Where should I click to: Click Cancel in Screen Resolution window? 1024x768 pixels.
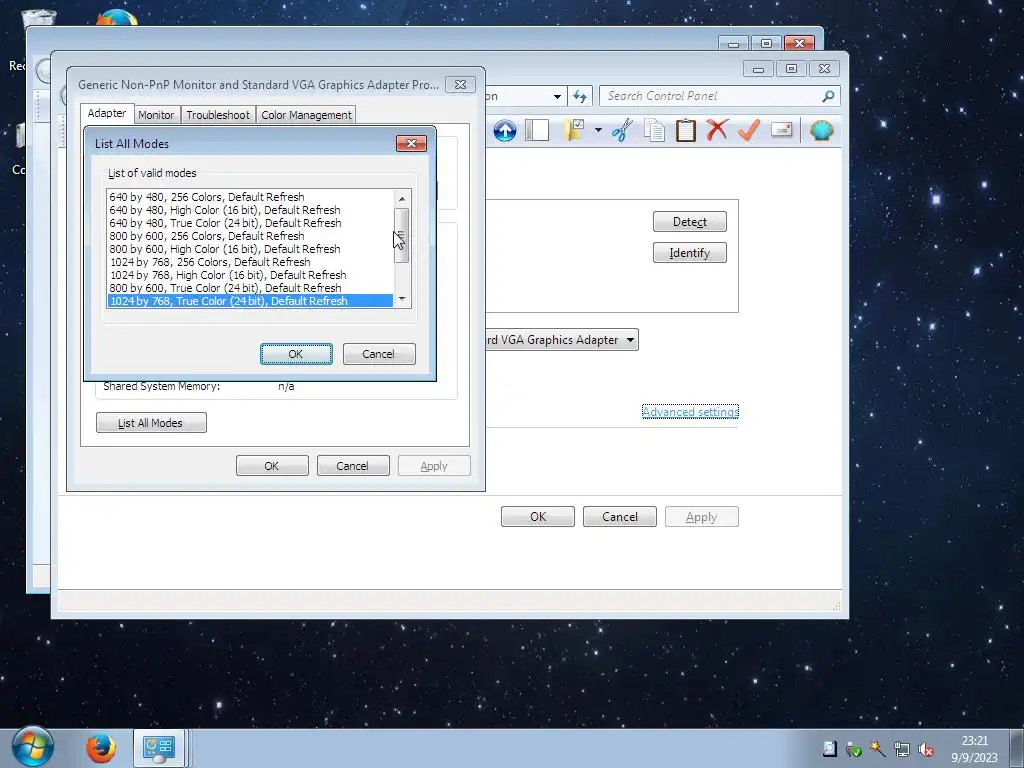[620, 517]
